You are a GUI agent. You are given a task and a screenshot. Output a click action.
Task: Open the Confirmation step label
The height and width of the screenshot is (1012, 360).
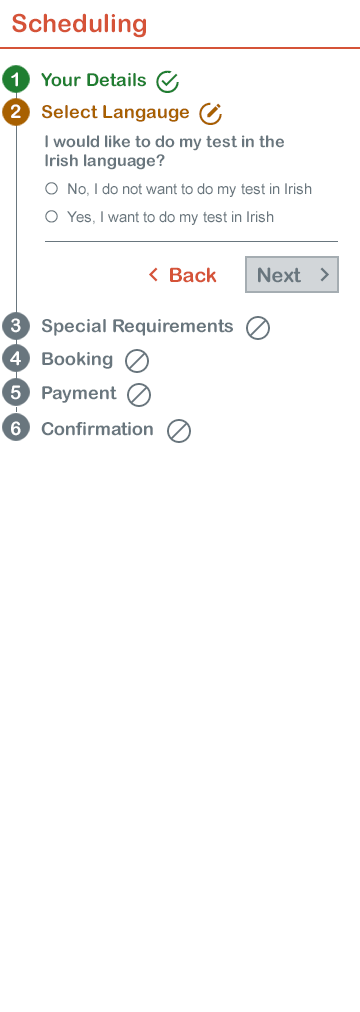tap(97, 429)
